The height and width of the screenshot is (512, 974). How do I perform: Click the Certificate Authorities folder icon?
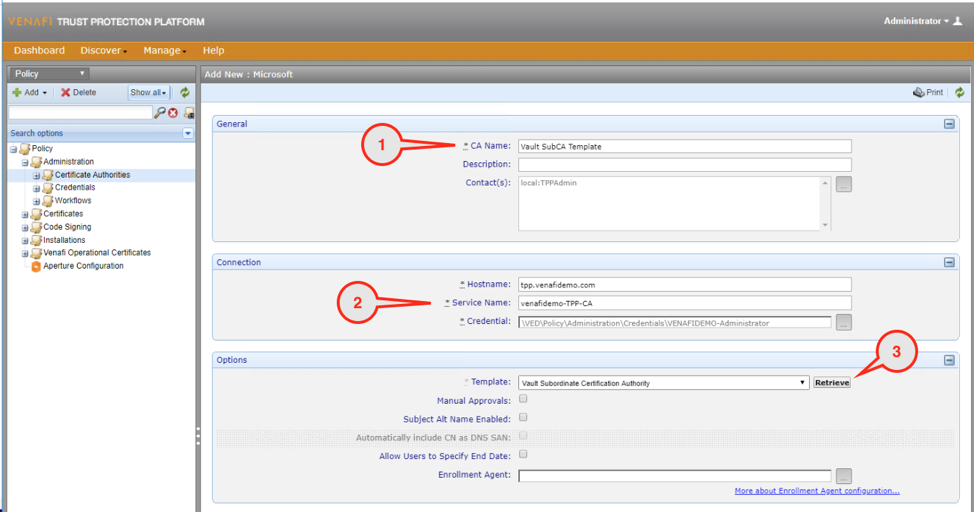pyautogui.click(x=48, y=175)
